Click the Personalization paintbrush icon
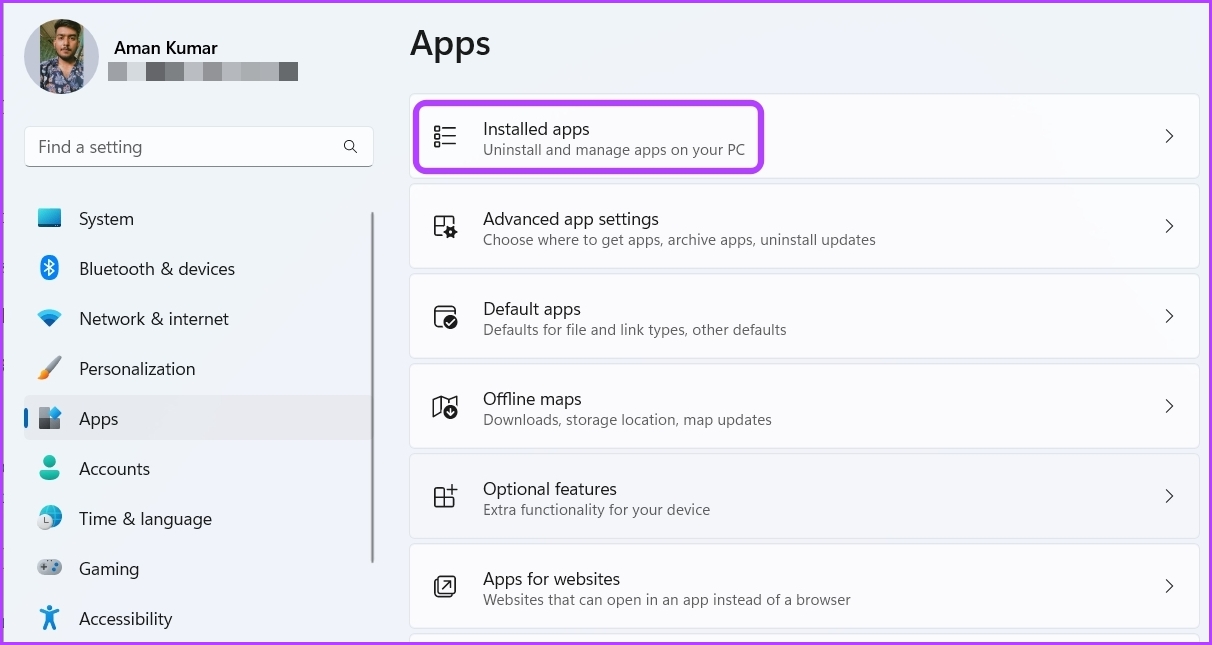 [x=50, y=368]
